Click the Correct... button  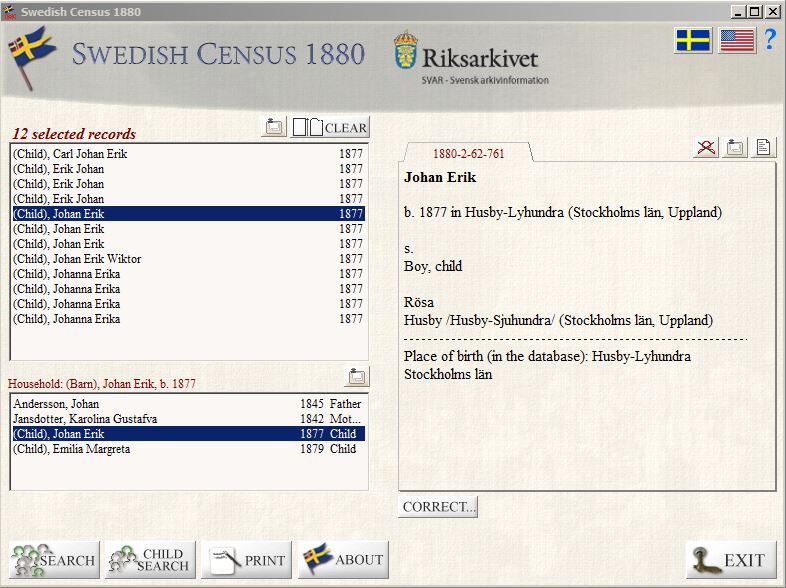point(438,507)
